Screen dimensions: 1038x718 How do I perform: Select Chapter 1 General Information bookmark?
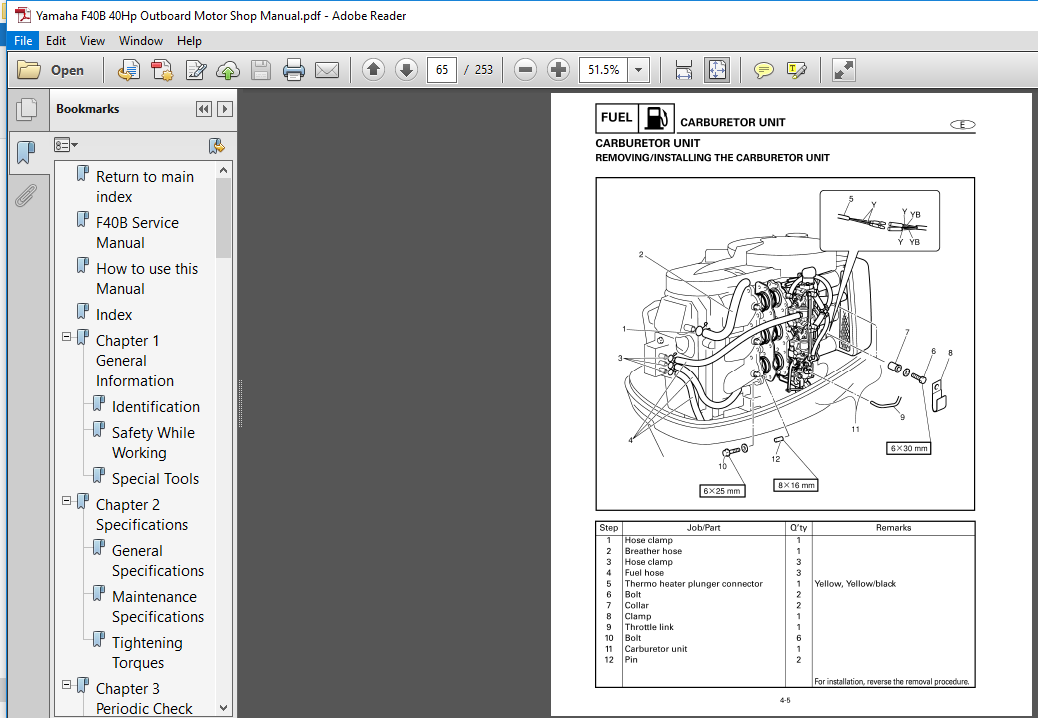(x=134, y=361)
